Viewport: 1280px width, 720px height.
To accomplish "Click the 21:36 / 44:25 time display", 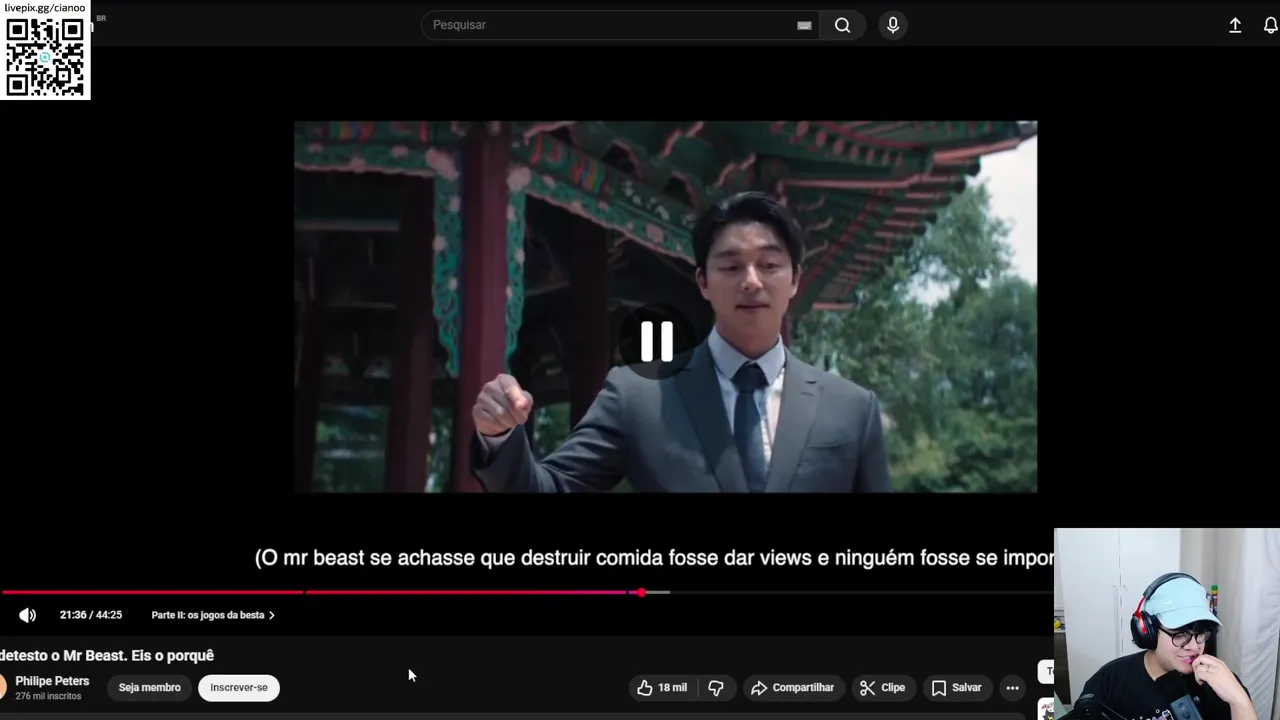I will (x=91, y=615).
